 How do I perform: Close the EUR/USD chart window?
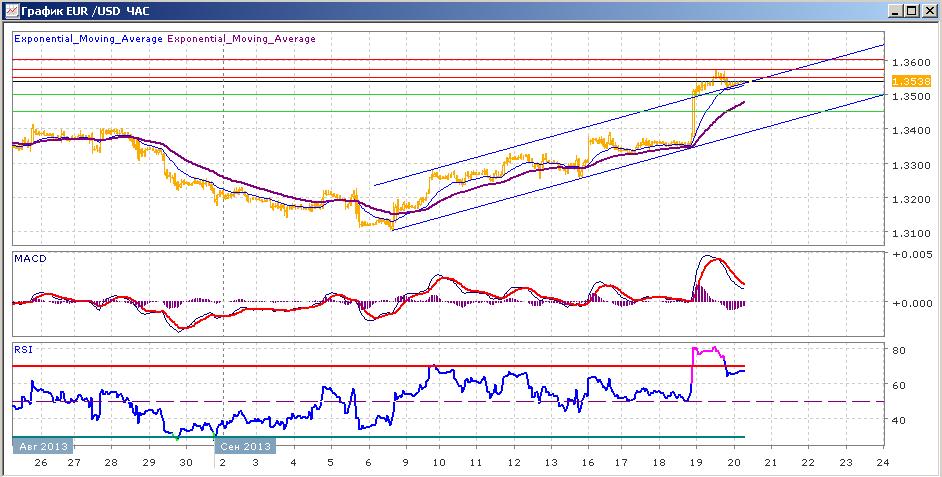928,11
